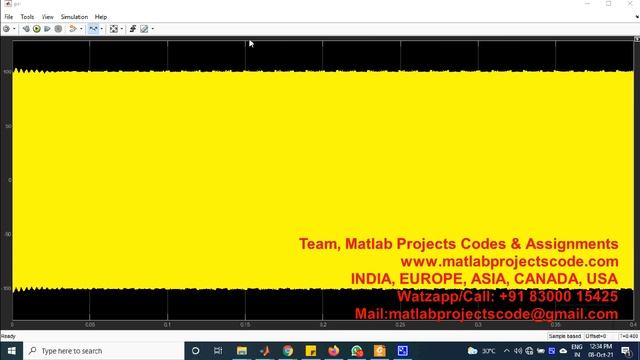Click the Sample based status entry
Viewport: 640px width, 360px height.
click(x=565, y=336)
